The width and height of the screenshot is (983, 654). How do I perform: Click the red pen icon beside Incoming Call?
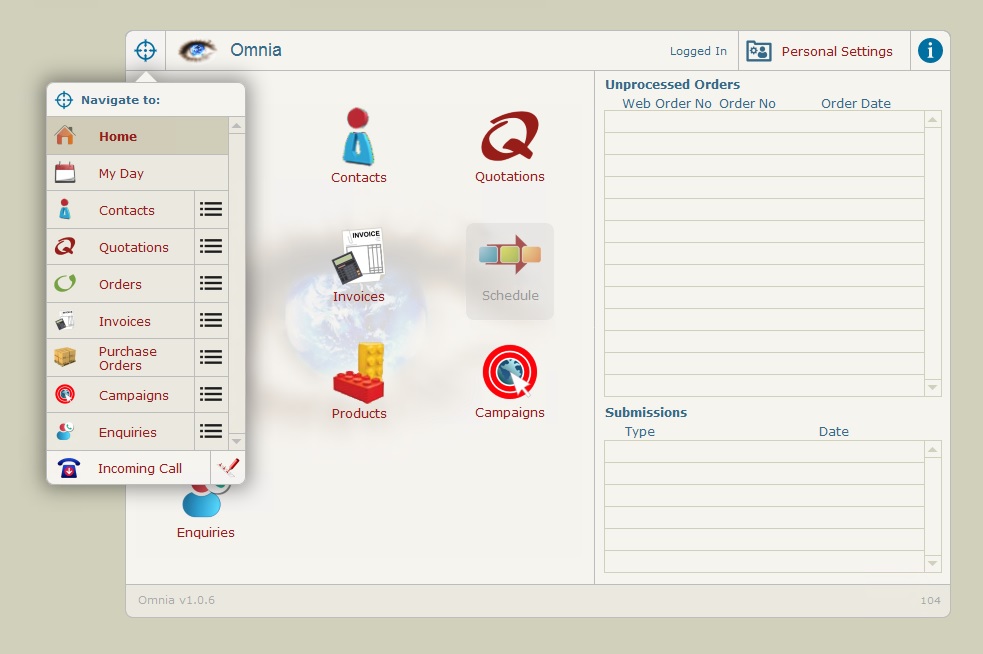[228, 467]
